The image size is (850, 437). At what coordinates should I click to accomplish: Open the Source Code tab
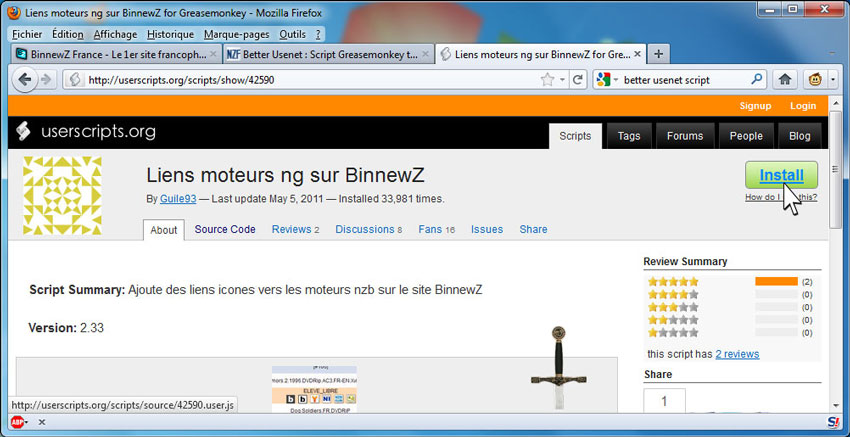[225, 229]
